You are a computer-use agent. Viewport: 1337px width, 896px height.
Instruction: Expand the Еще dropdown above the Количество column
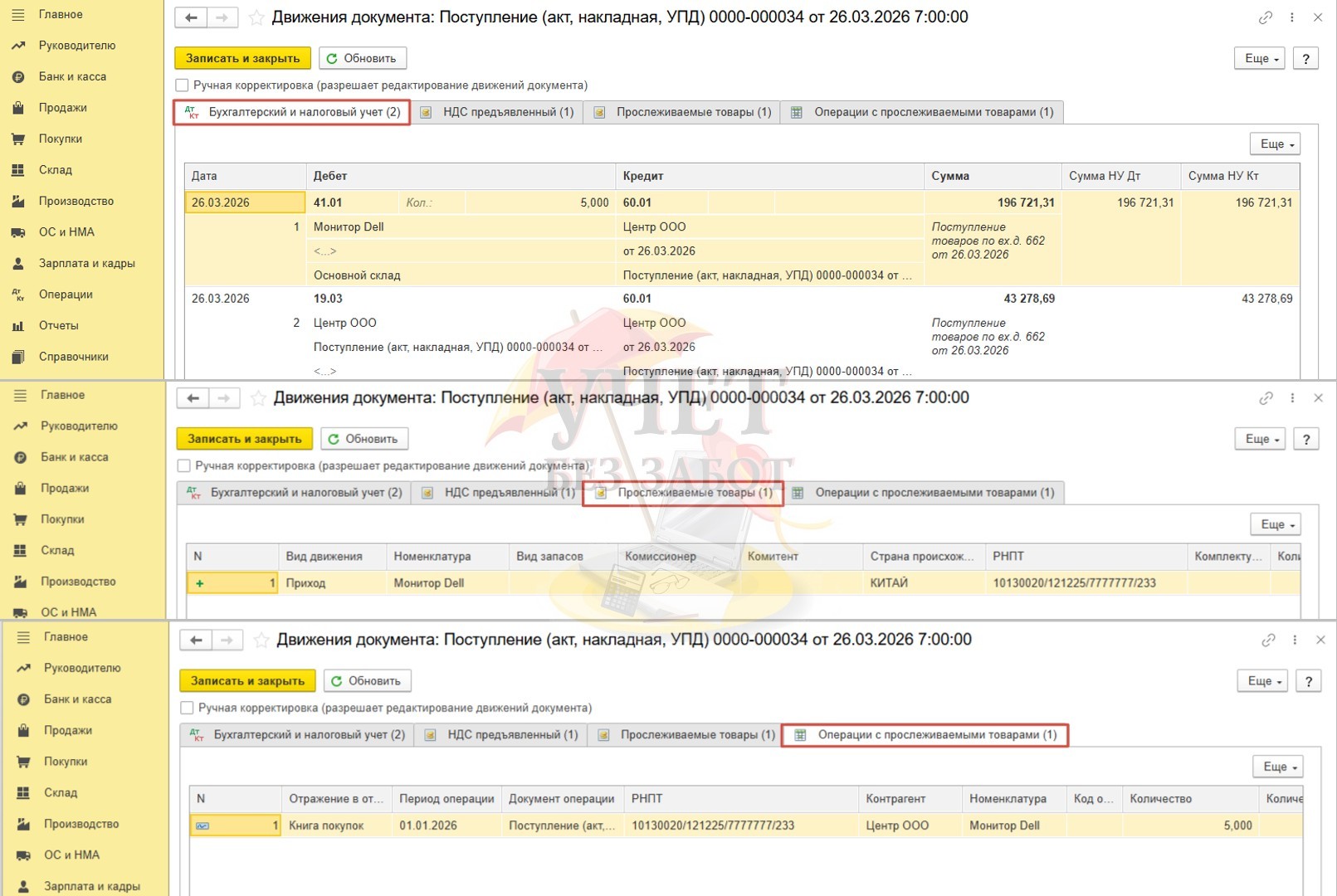point(1277,767)
